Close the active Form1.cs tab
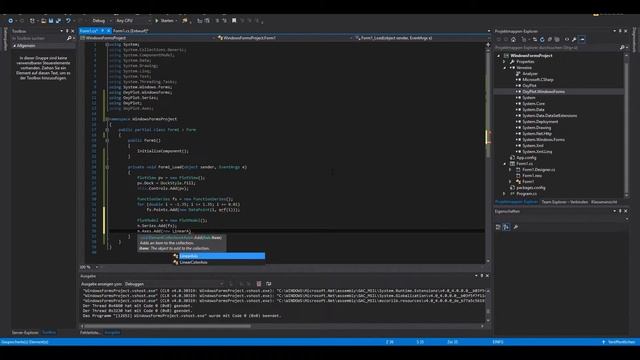The width and height of the screenshot is (640, 360). (108, 31)
